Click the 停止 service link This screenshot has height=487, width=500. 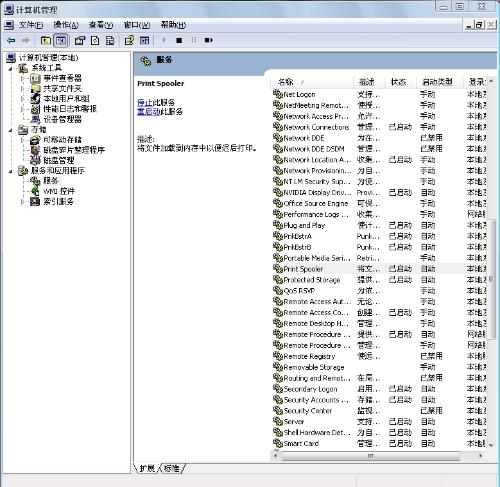(145, 102)
